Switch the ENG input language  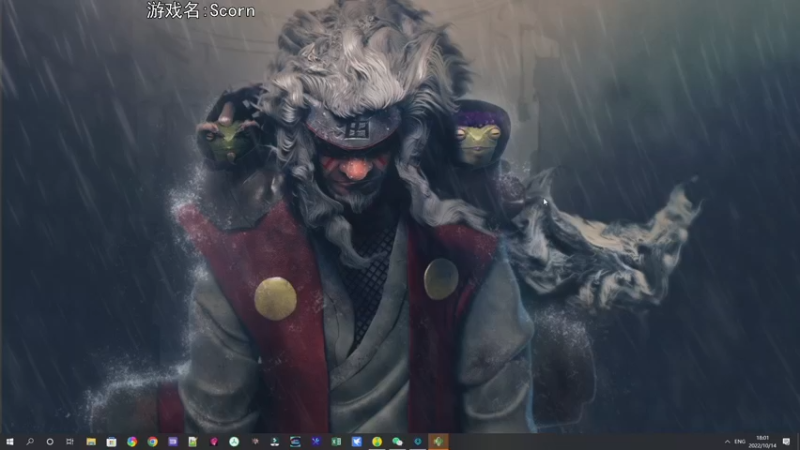(740, 442)
